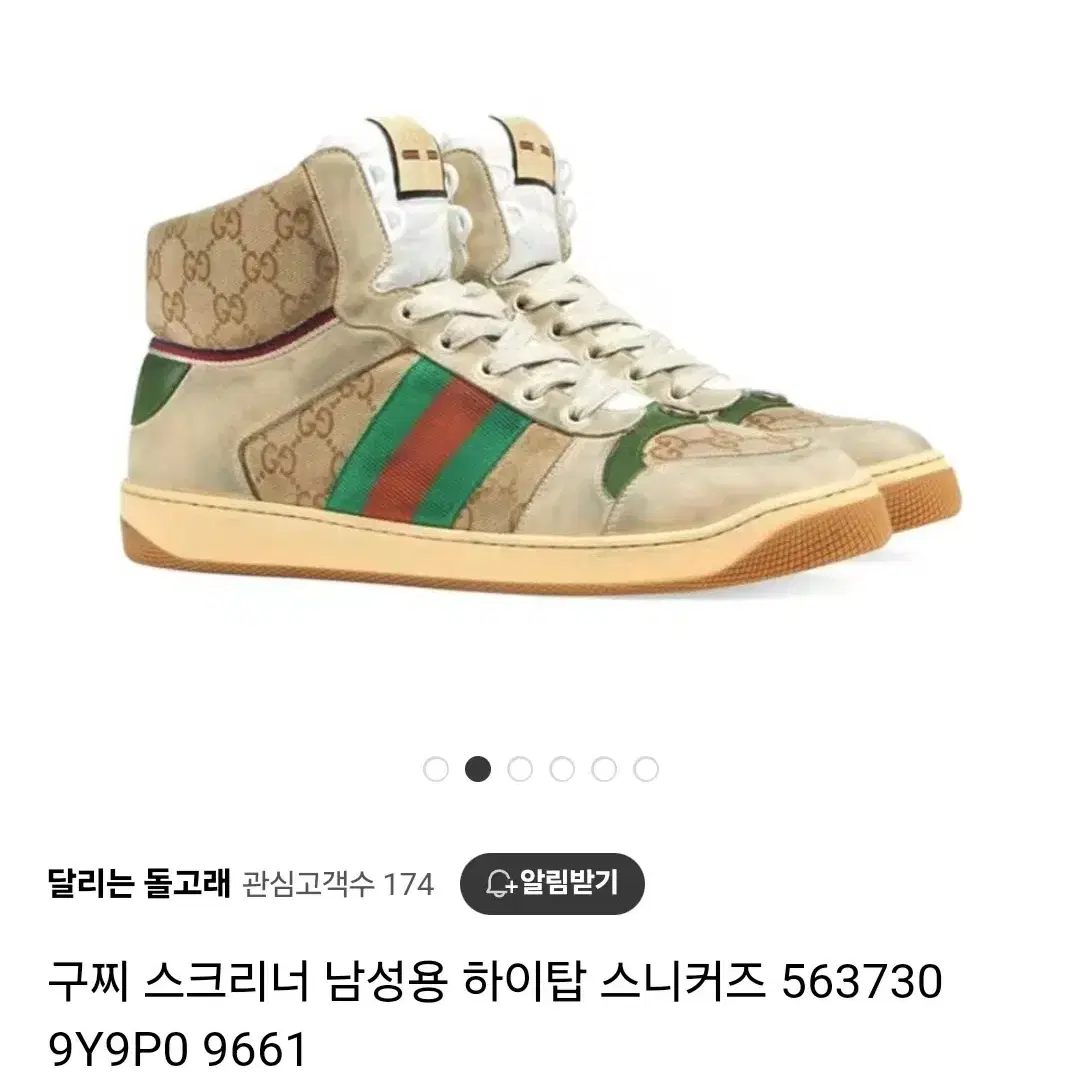Select the model number 563730 text
This screenshot has width=1080, height=1080.
coord(862,982)
